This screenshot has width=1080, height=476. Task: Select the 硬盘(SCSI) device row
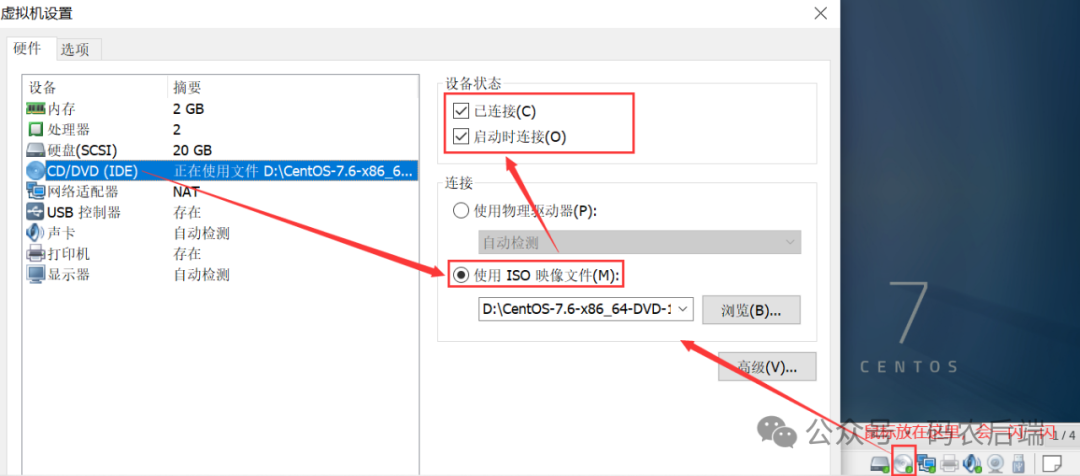coord(220,150)
